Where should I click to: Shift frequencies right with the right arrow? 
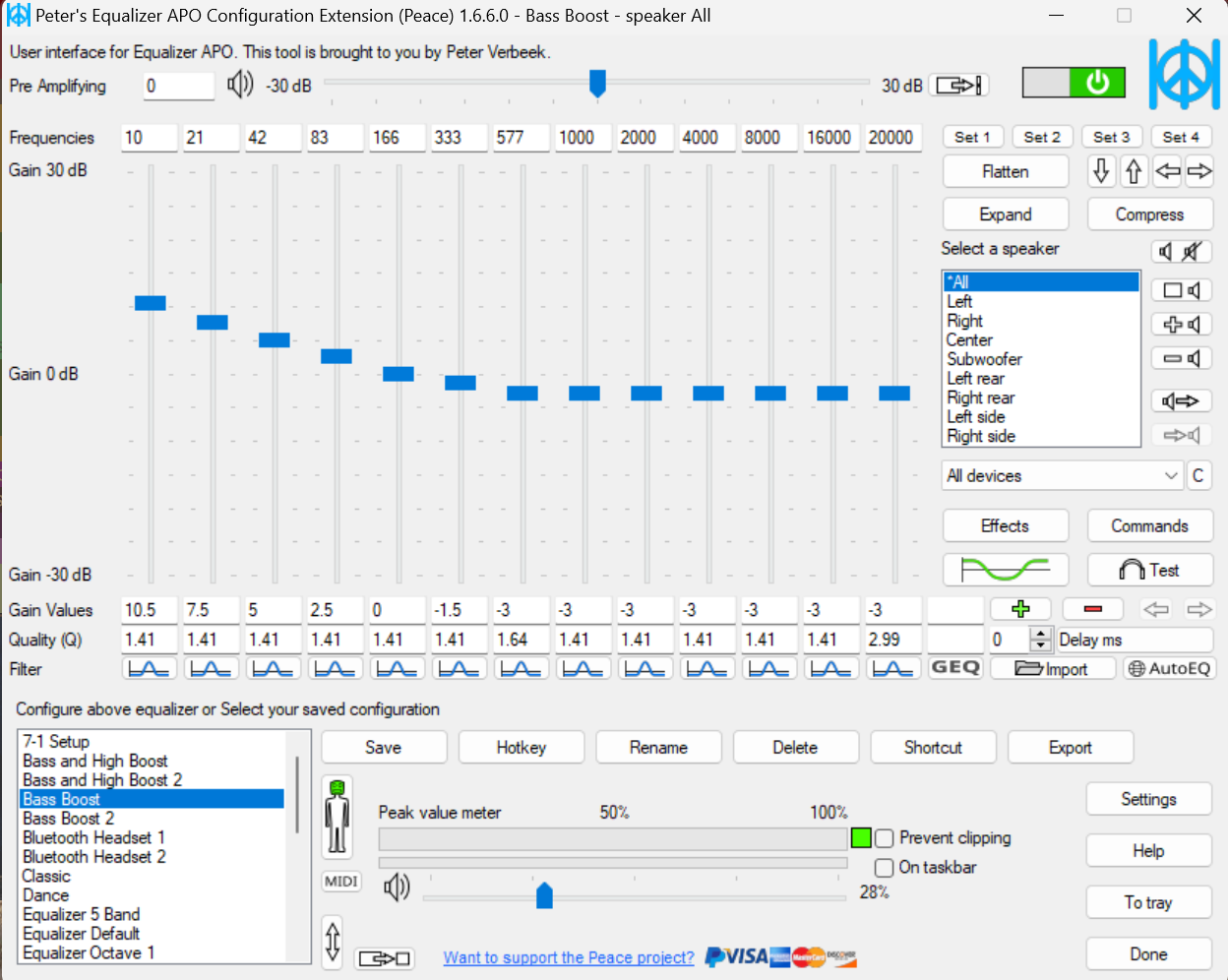(1198, 171)
